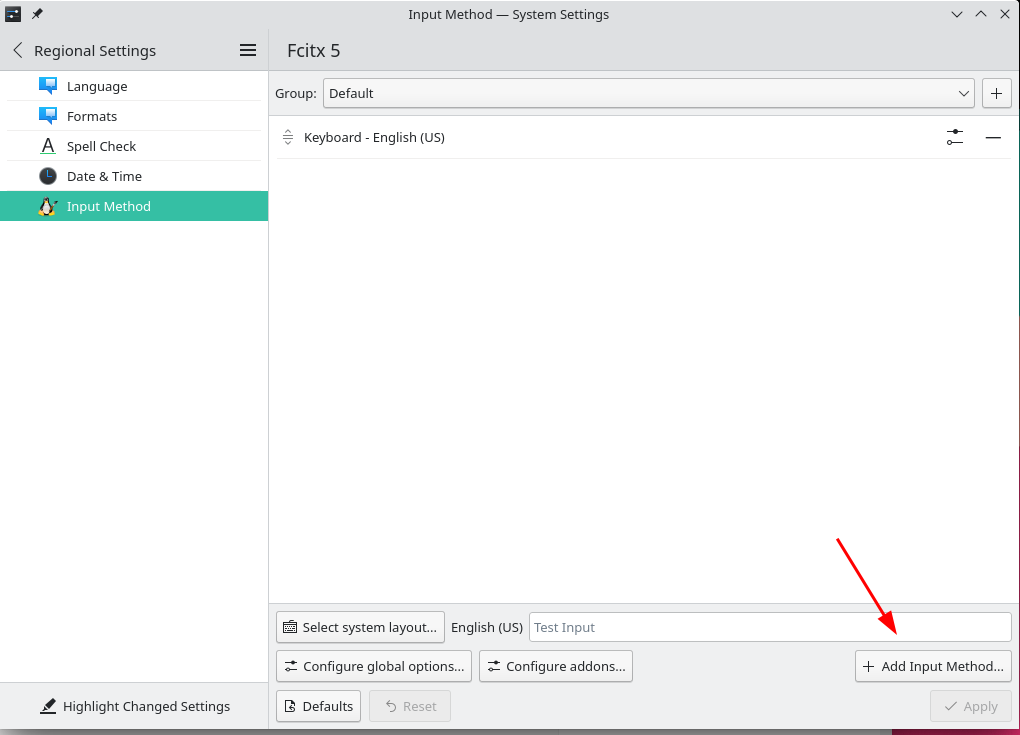Open the Formats settings page
The width and height of the screenshot is (1020, 735).
point(134,116)
